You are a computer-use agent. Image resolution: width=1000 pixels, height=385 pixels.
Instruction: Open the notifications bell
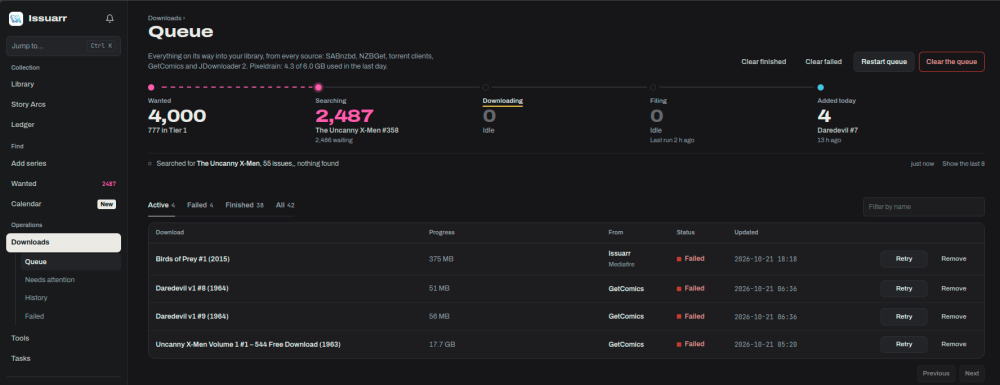click(x=110, y=18)
